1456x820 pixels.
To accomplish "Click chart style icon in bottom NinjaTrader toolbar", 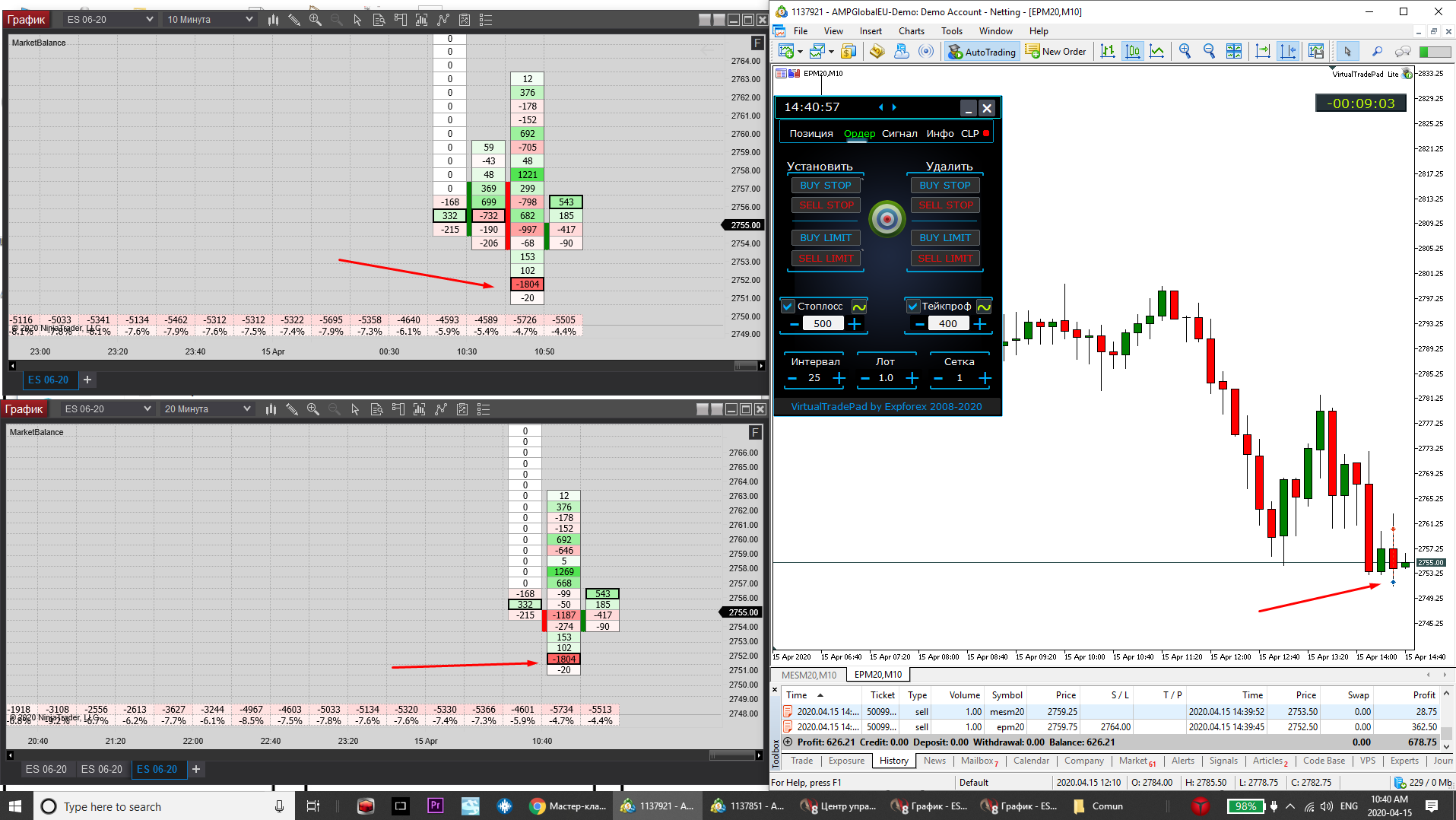I will [271, 409].
